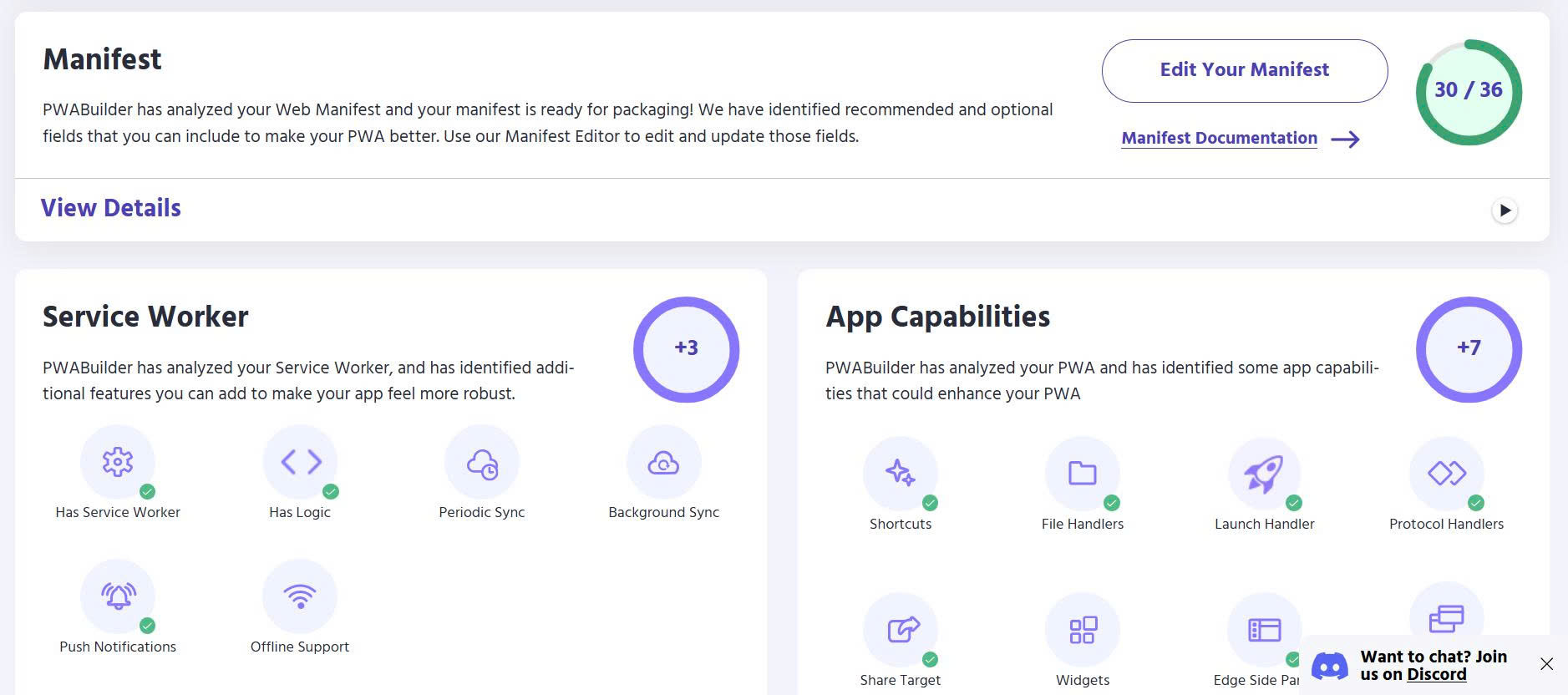Click the Background Sync cloud icon
This screenshot has width=1568, height=695.
click(x=663, y=462)
